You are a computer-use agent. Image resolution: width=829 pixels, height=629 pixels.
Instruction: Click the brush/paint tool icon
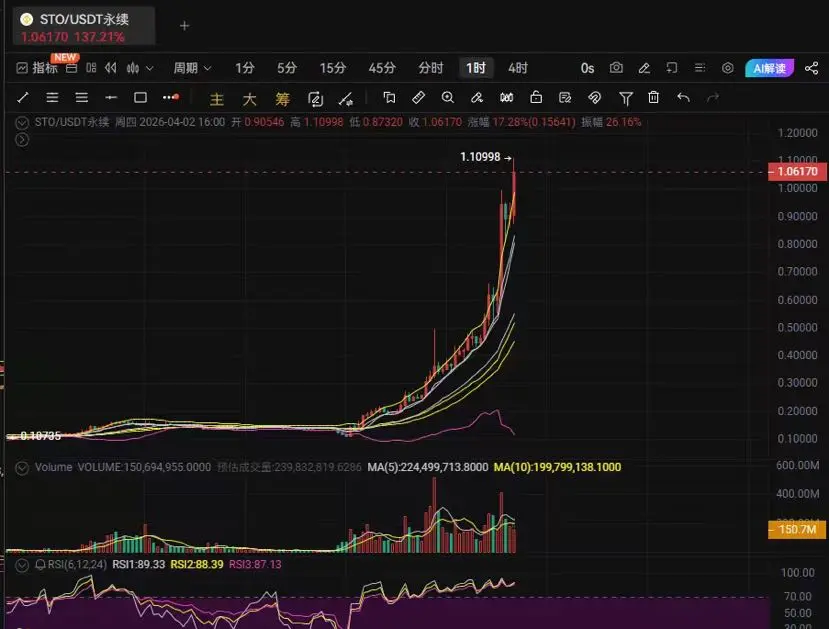(x=477, y=97)
